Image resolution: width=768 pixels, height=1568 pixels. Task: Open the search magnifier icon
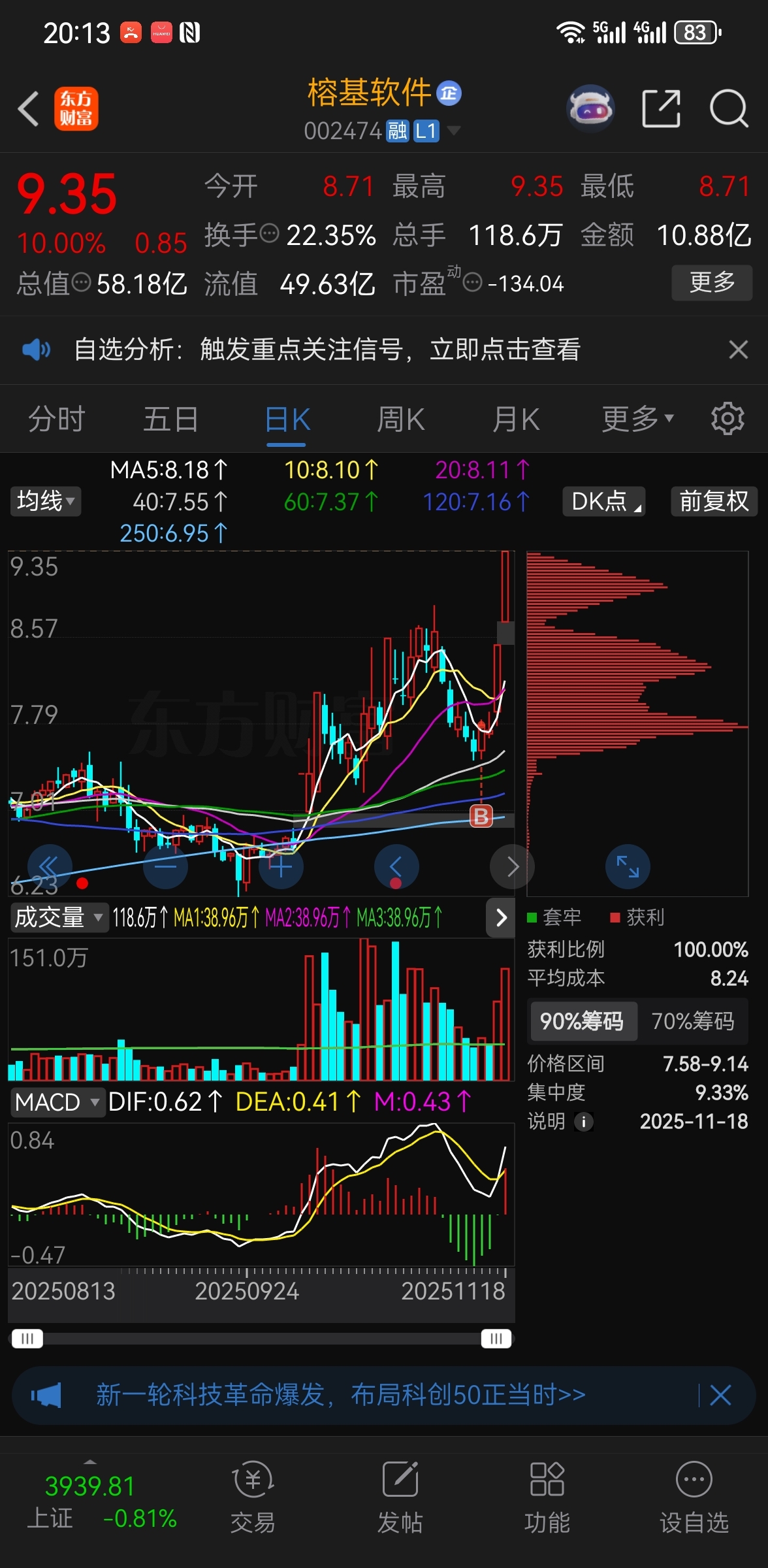tap(729, 108)
